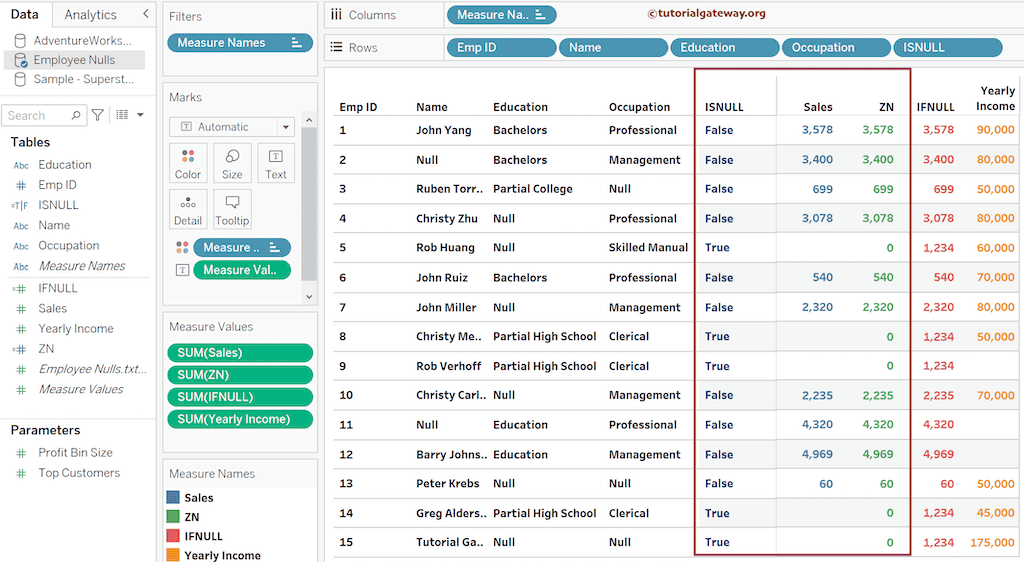Select the Profit Bin Size parameter
This screenshot has width=1024, height=562.
point(75,452)
